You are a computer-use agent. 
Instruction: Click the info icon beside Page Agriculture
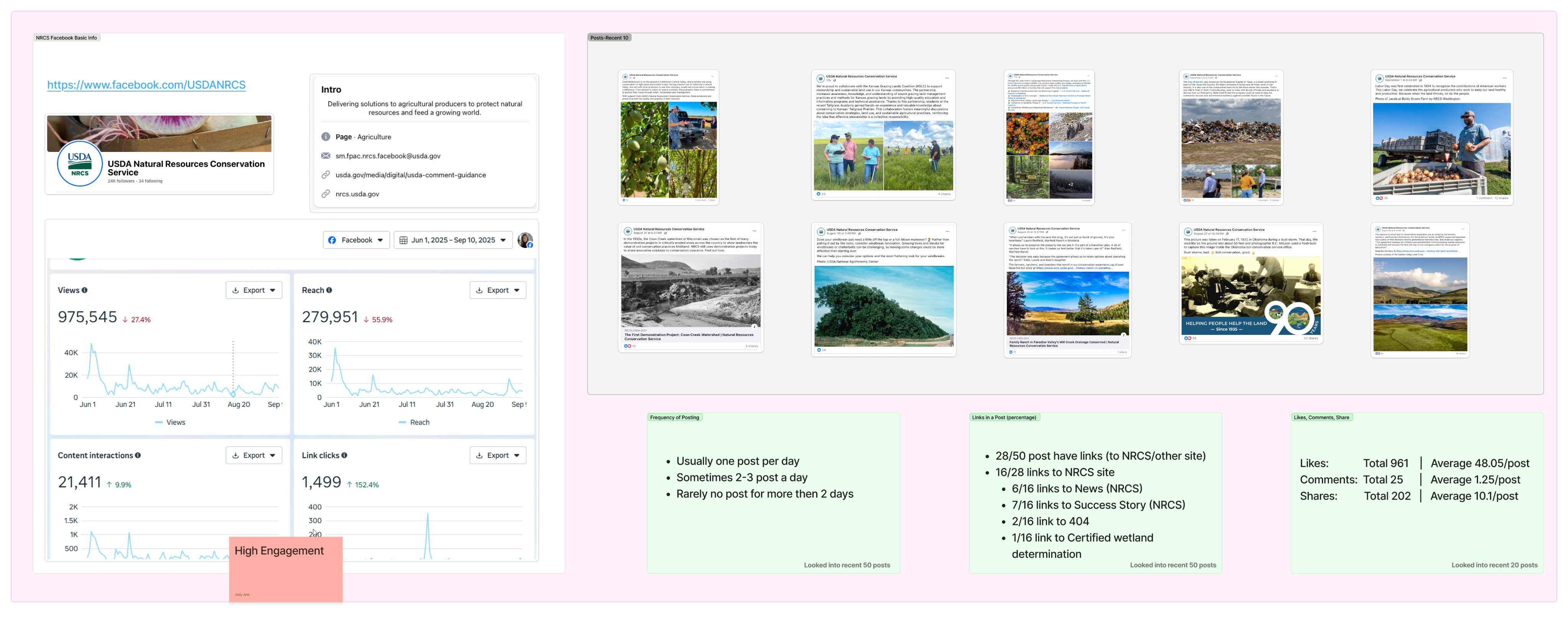(x=326, y=137)
